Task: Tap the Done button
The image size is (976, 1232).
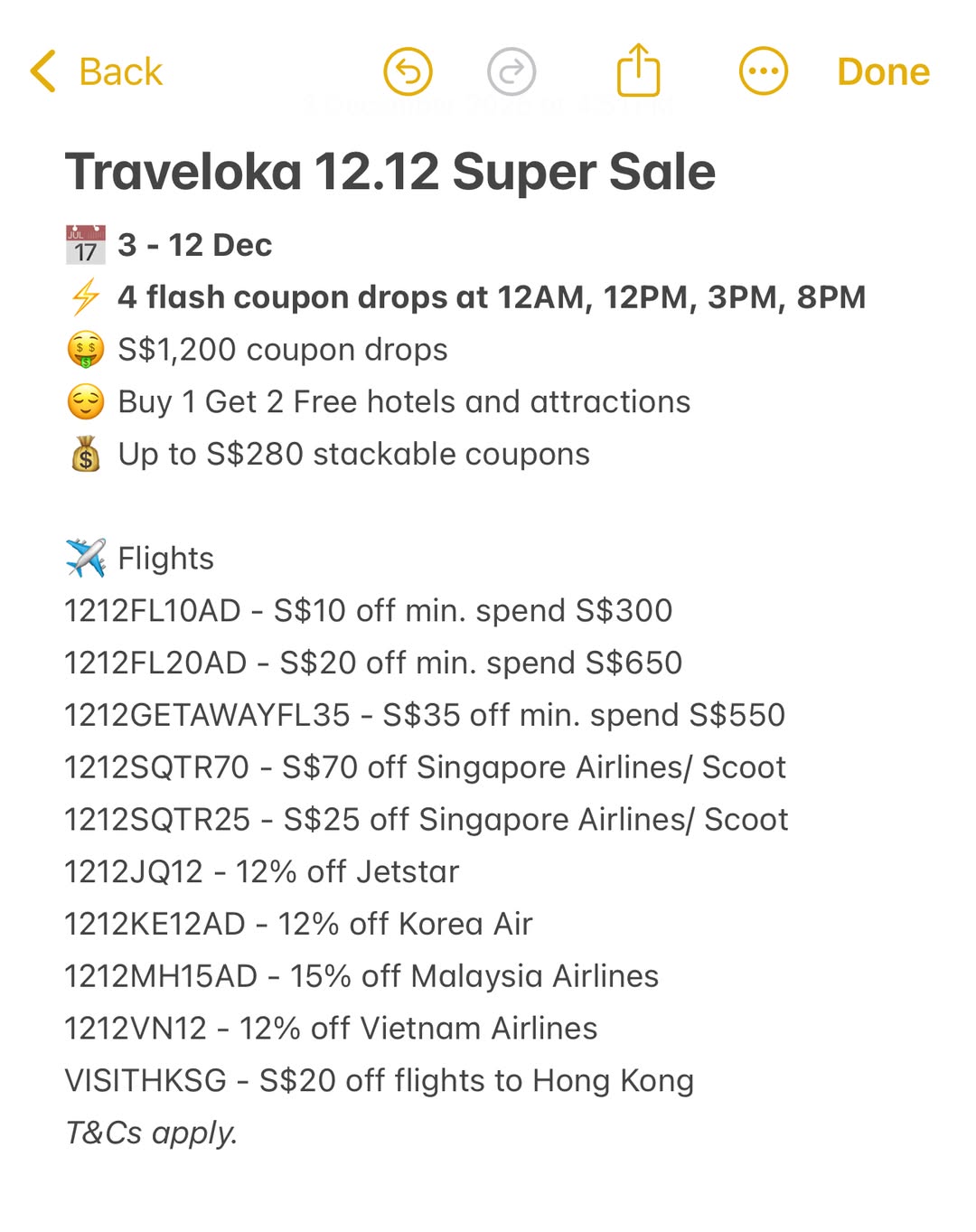Action: [x=881, y=71]
